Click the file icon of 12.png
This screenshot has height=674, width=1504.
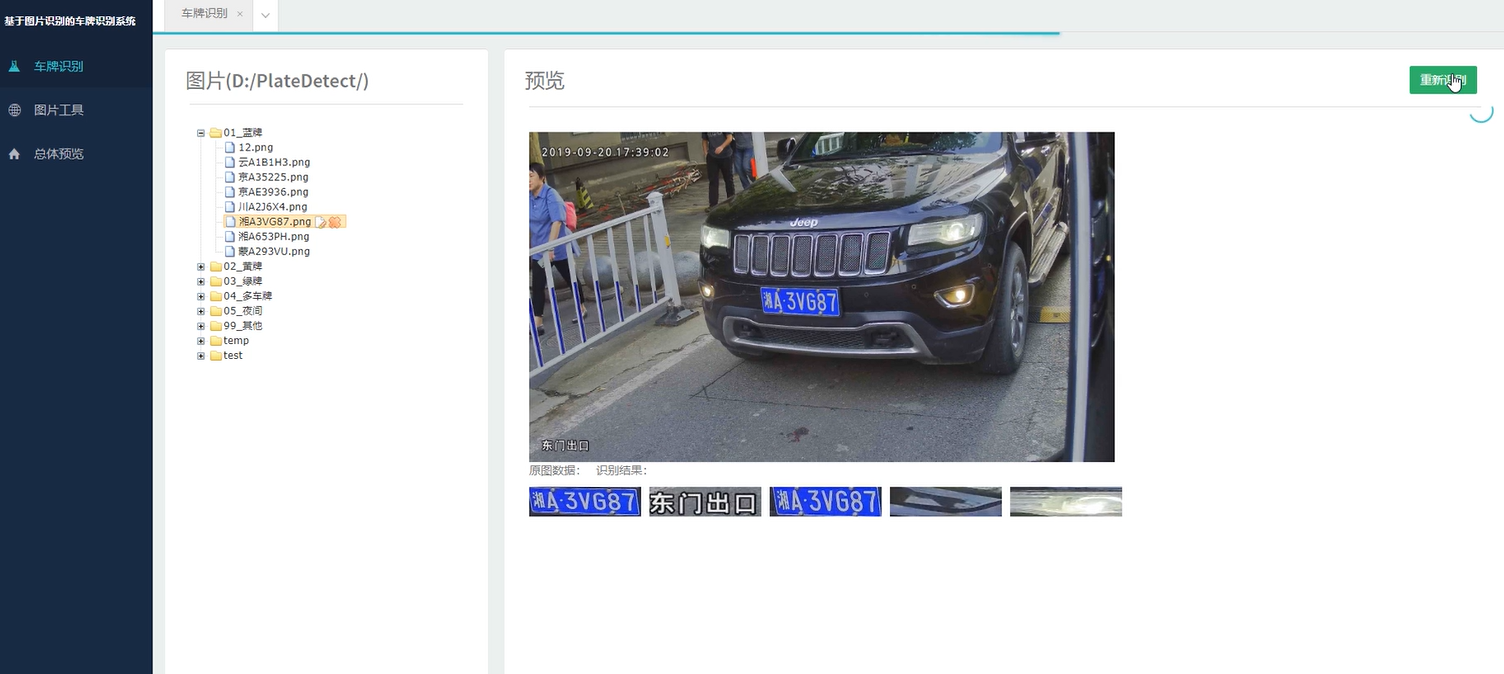(x=229, y=147)
